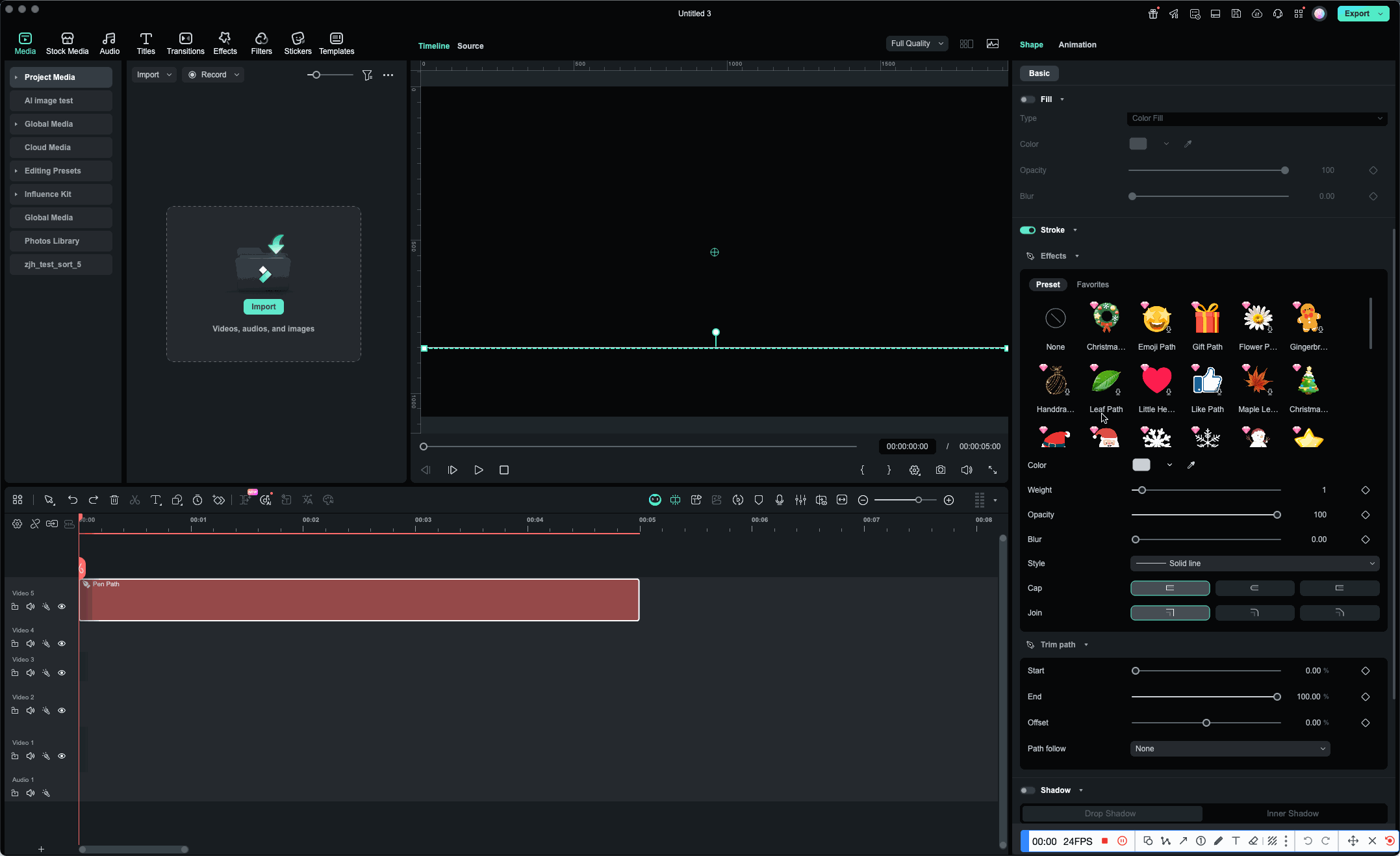1400x856 pixels.
Task: Click the split scissors tool in timeline toolbar
Action: pyautogui.click(x=135, y=500)
